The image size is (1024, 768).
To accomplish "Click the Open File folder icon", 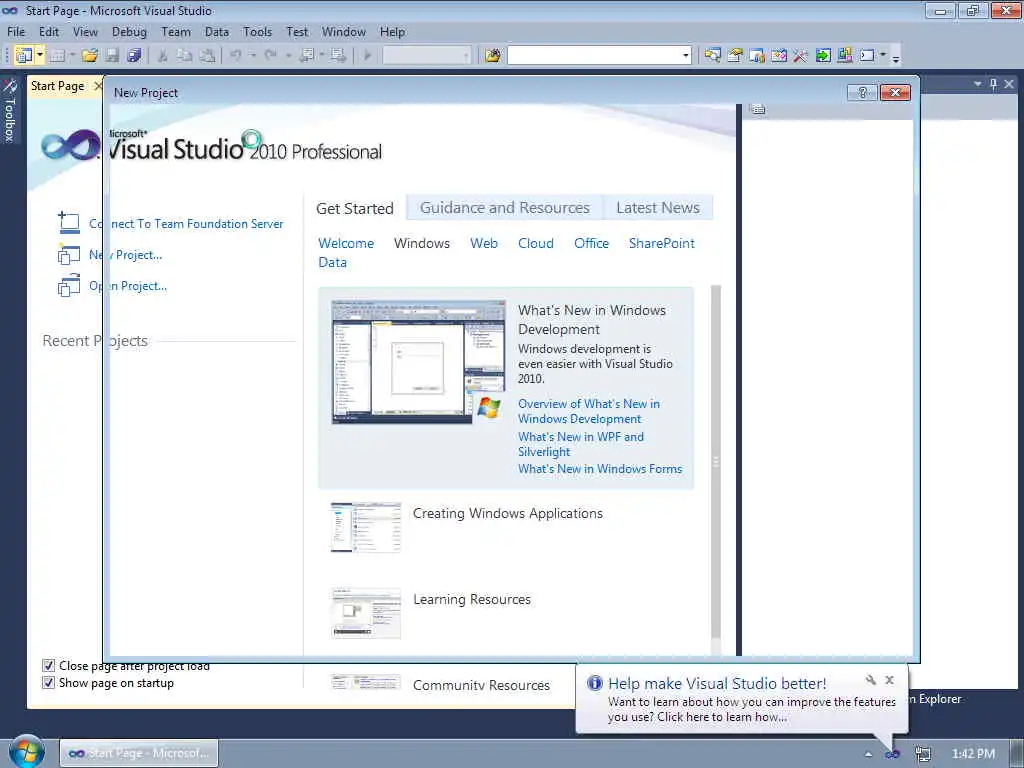I will tap(89, 56).
